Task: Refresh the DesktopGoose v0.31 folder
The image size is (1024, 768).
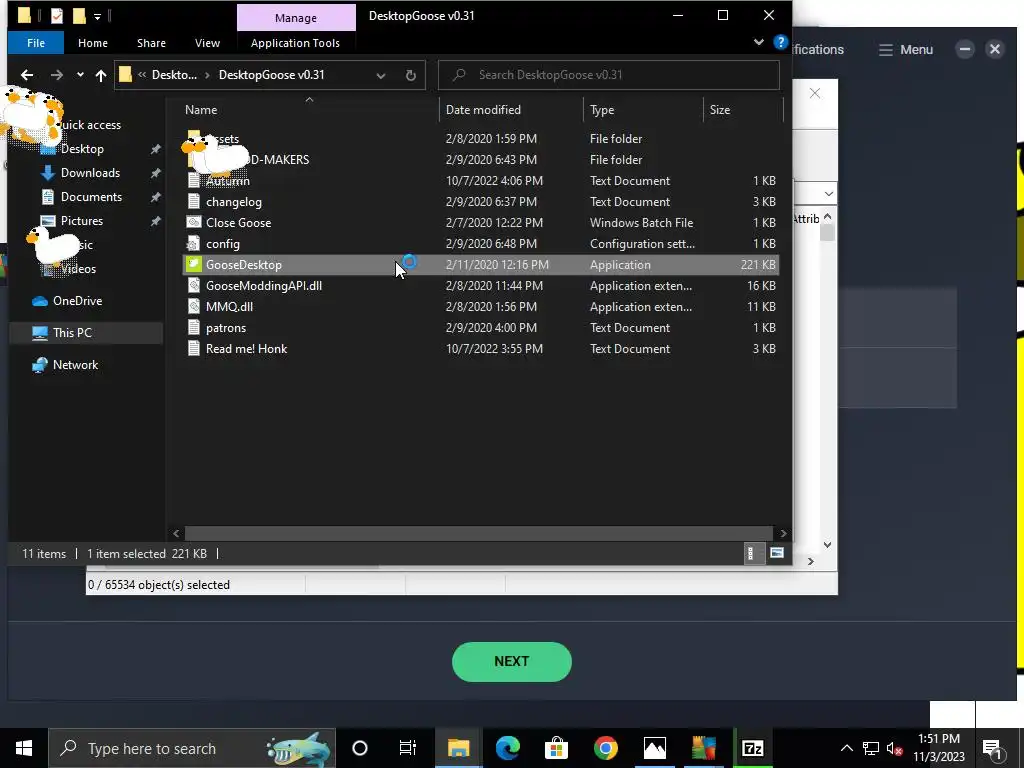Action: point(410,76)
